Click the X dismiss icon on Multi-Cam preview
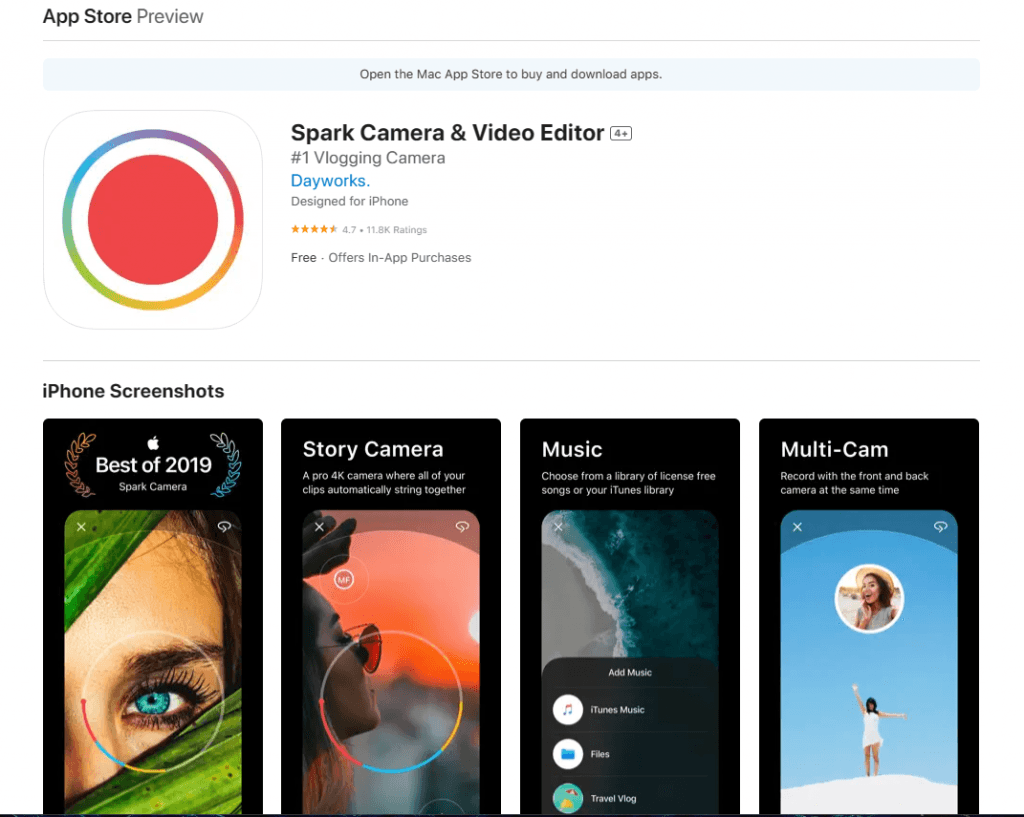The width and height of the screenshot is (1024, 817). tap(797, 527)
